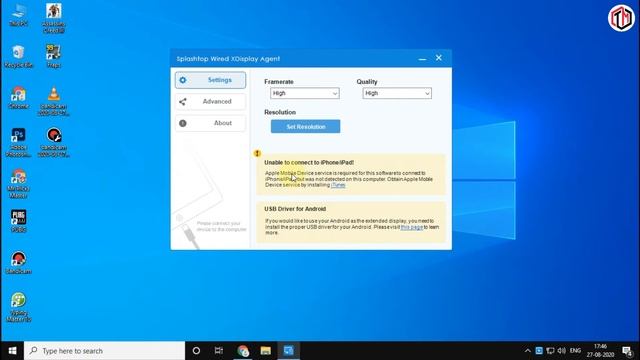Select the Mini Key Master desktop shortcut
Image resolution: width=640 pixels, height=360 pixels.
(x=18, y=184)
